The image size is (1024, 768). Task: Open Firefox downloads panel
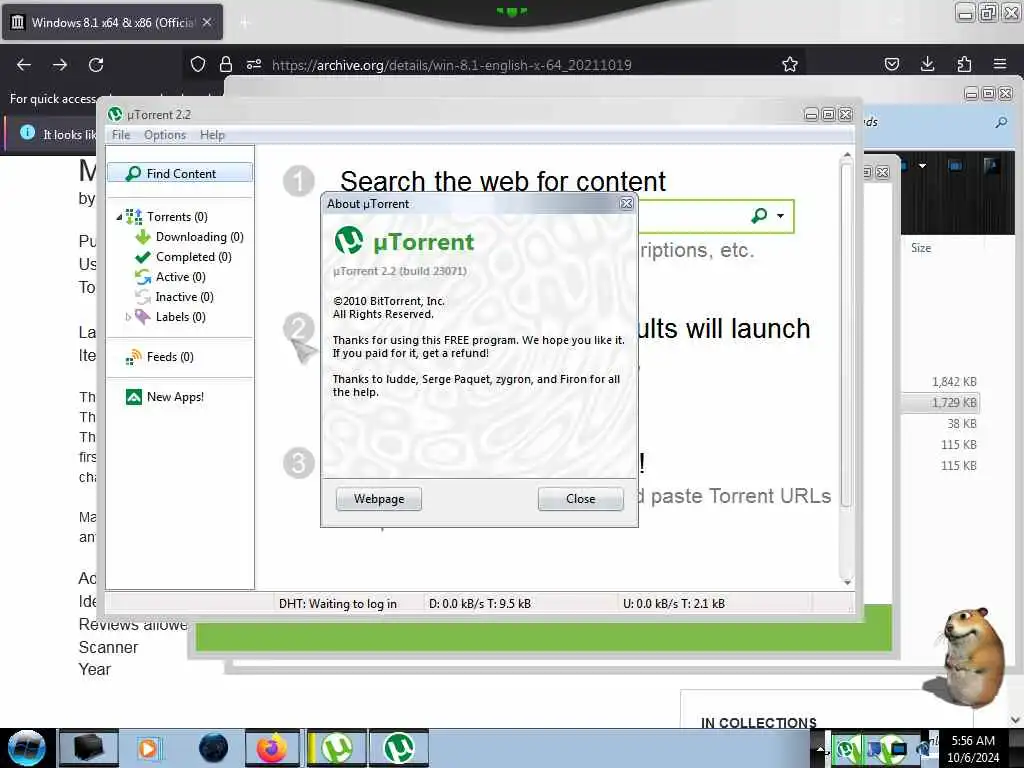point(927,64)
